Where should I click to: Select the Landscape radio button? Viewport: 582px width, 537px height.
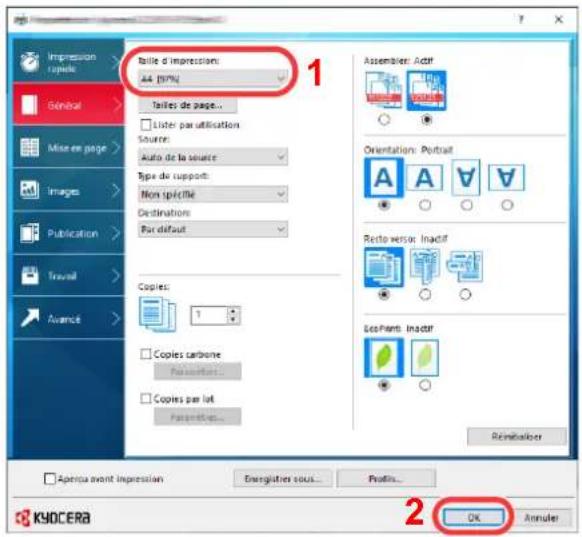point(425,205)
